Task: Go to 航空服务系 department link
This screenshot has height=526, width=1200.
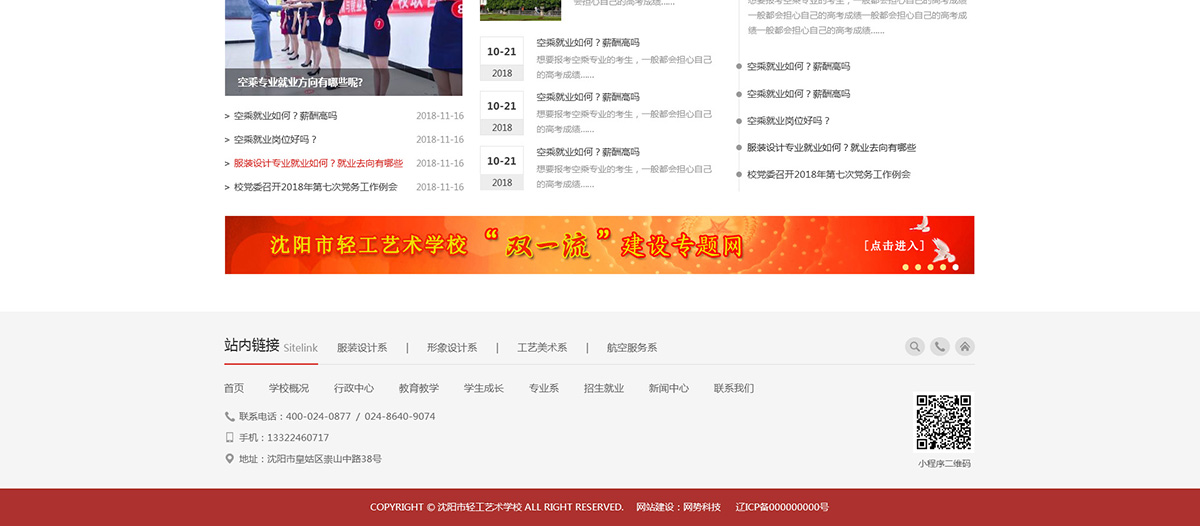Action: [x=632, y=348]
